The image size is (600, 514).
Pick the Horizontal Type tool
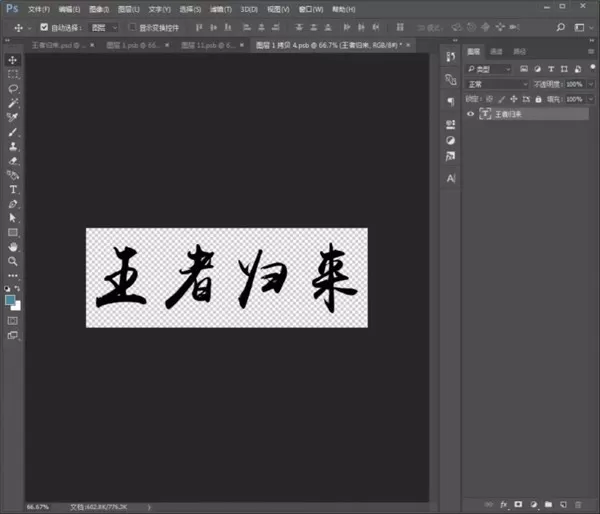click(x=13, y=189)
